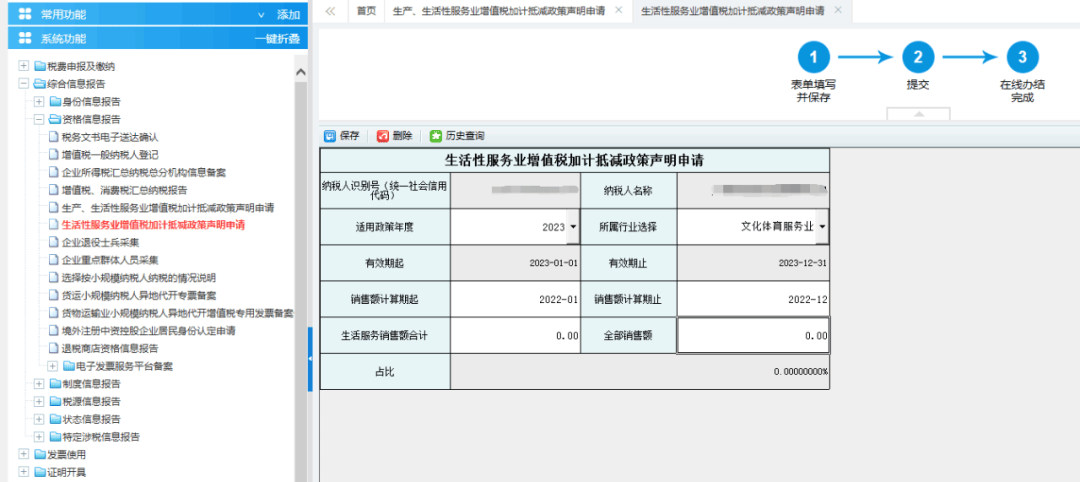Click step 2 提交 circle
Image resolution: width=1080 pixels, height=482 pixels.
917,57
